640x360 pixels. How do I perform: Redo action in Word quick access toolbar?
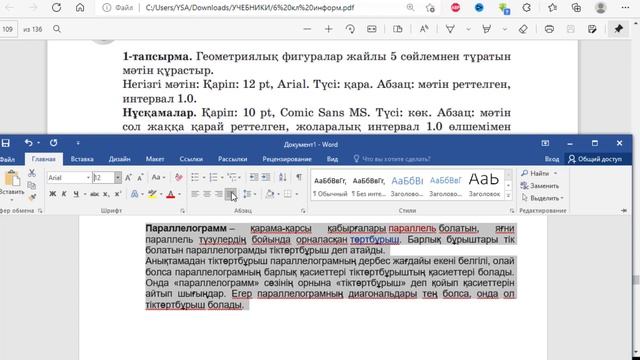tap(53, 143)
